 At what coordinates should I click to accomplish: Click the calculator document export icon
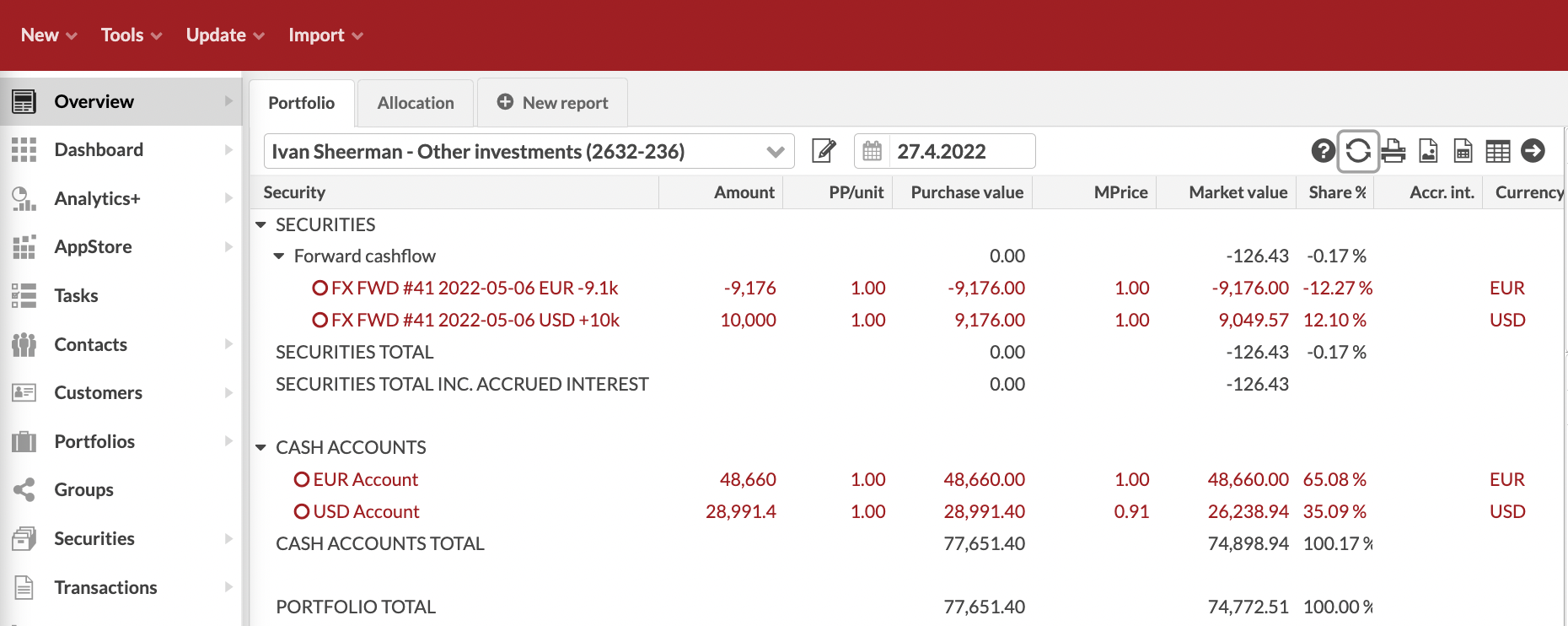1463,151
